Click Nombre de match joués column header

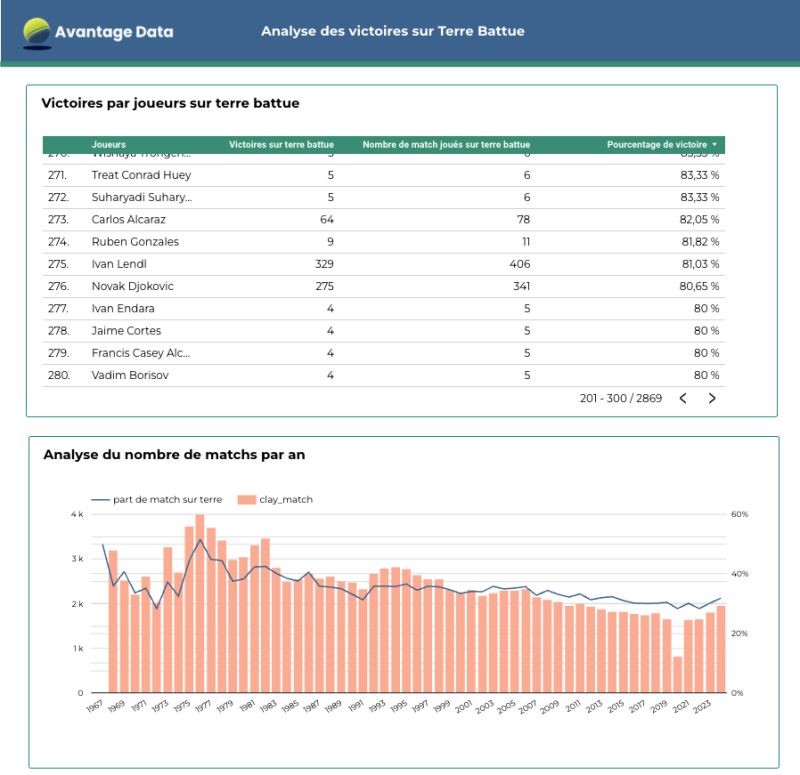click(x=446, y=145)
